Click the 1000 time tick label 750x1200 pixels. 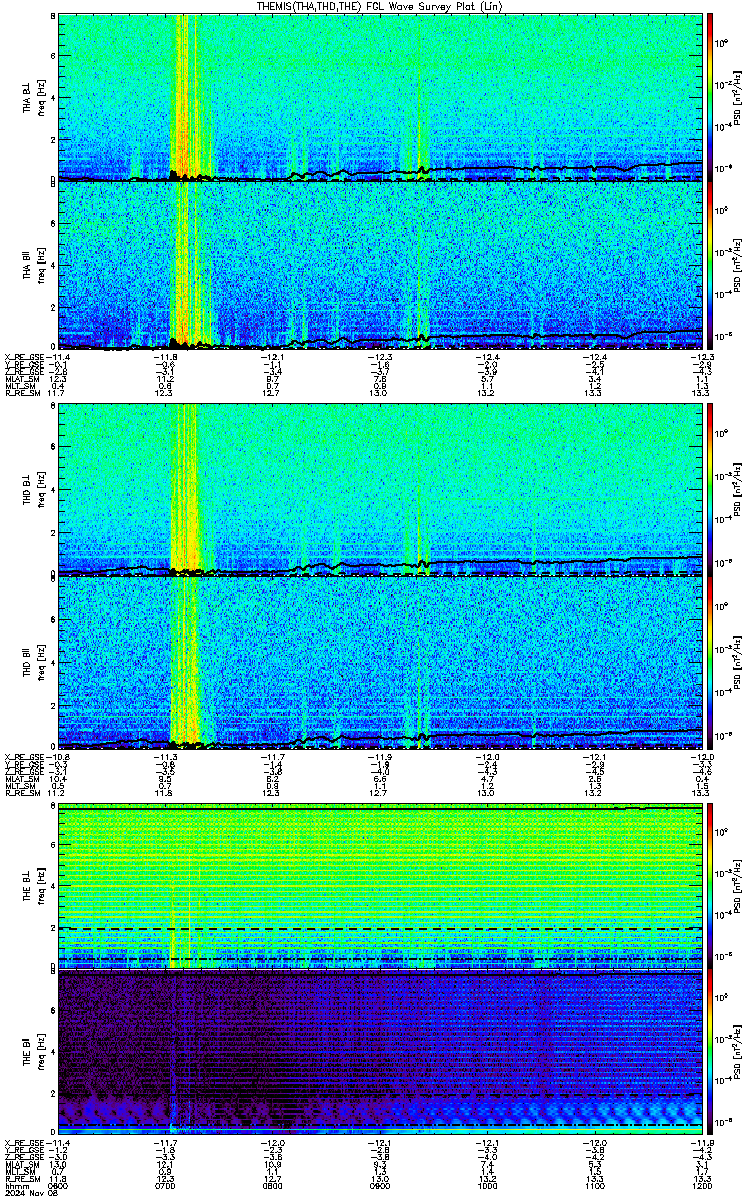488,1186
